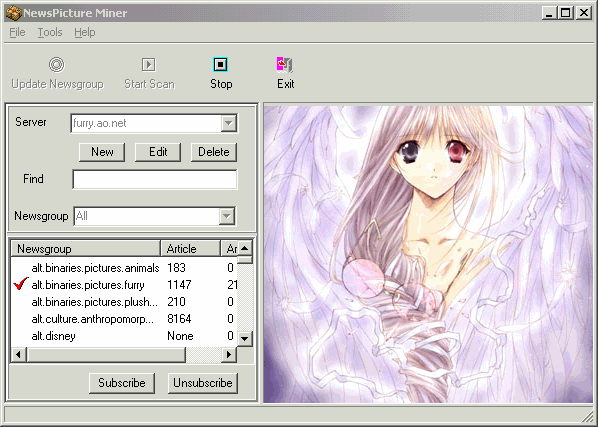Click the Delete server button
Image resolution: width=598 pixels, height=427 pixels.
pyautogui.click(x=214, y=152)
